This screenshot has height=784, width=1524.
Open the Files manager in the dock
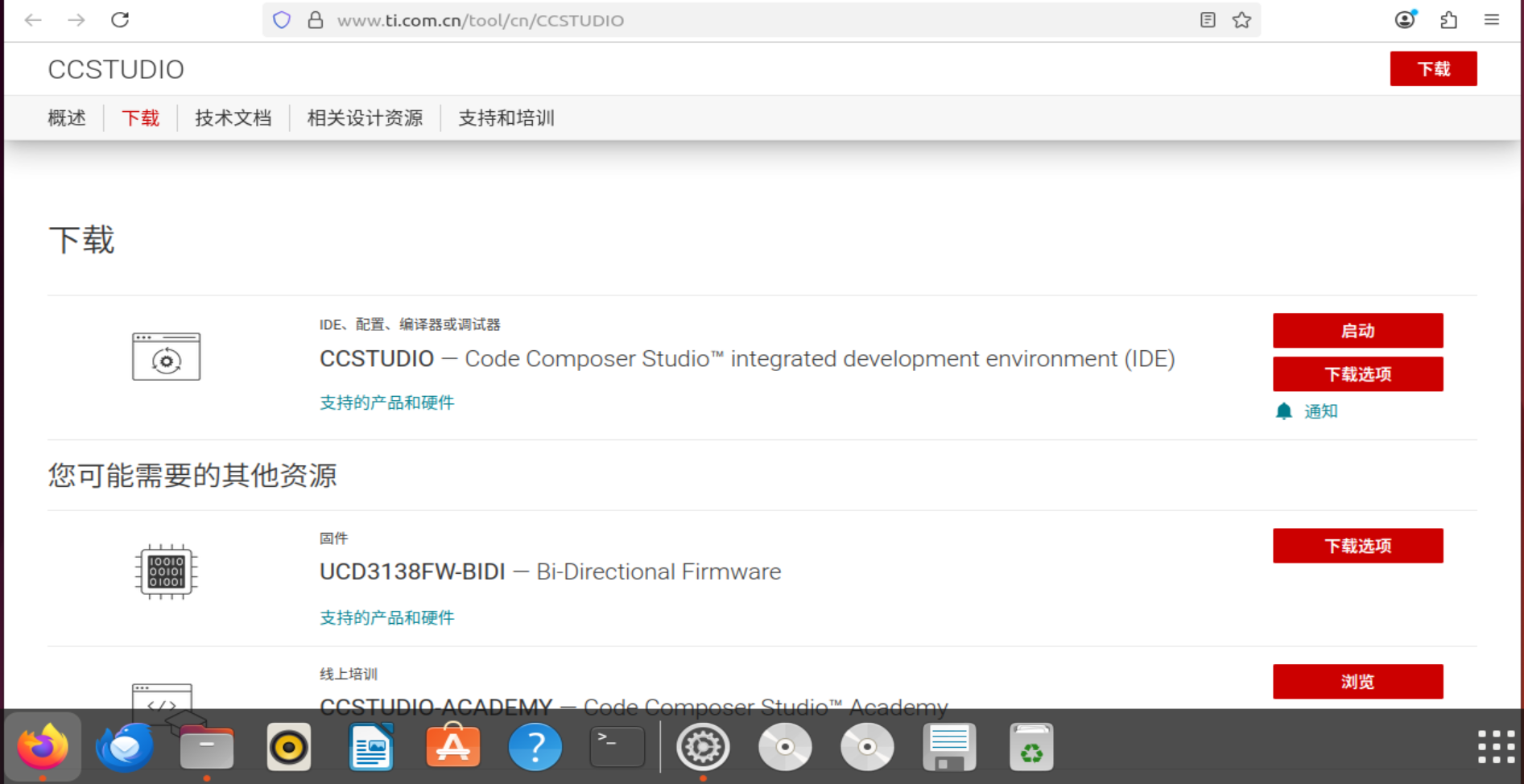(x=207, y=747)
